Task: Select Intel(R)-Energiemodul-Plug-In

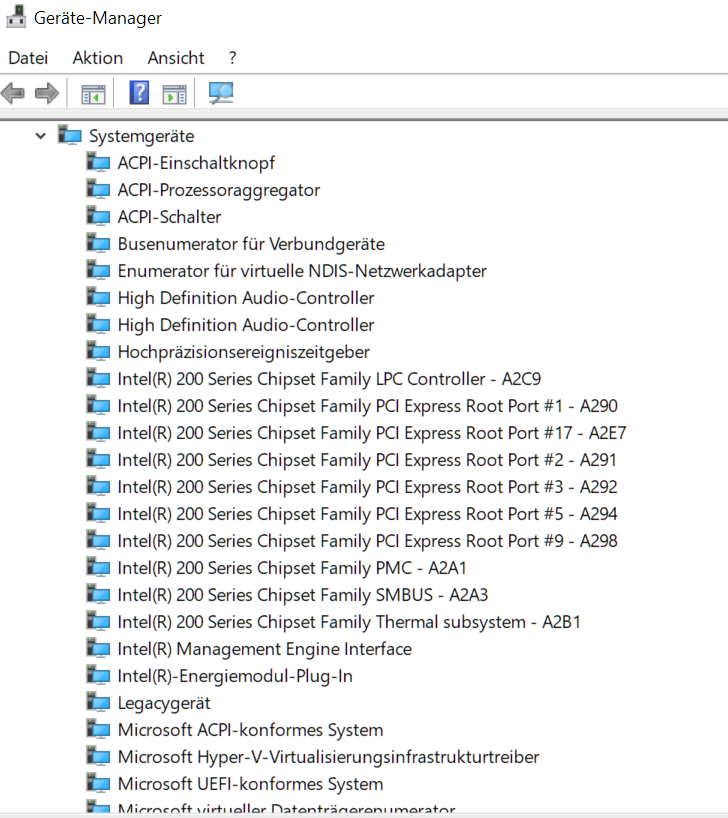Action: pyautogui.click(x=235, y=677)
